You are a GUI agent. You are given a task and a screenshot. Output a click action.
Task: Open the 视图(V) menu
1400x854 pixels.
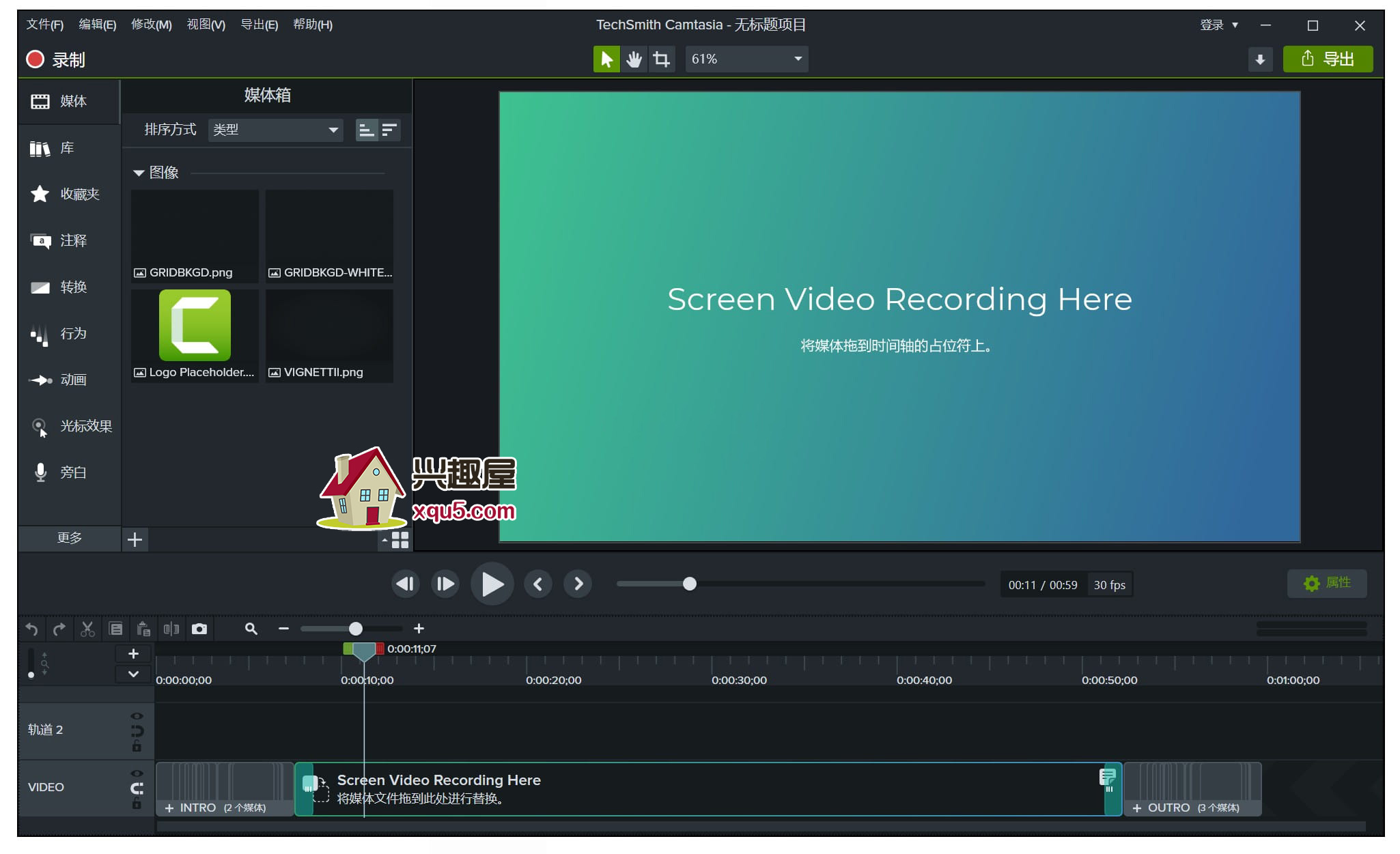click(206, 25)
